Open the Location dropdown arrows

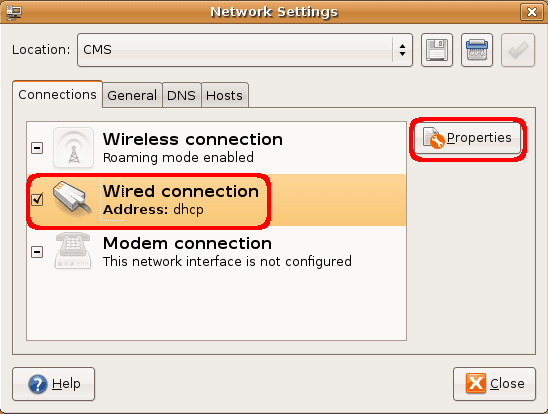403,50
